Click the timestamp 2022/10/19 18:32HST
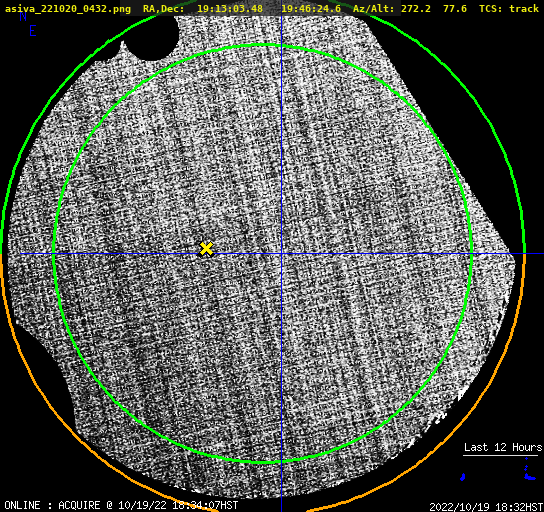This screenshot has height=512, width=544. point(486,507)
